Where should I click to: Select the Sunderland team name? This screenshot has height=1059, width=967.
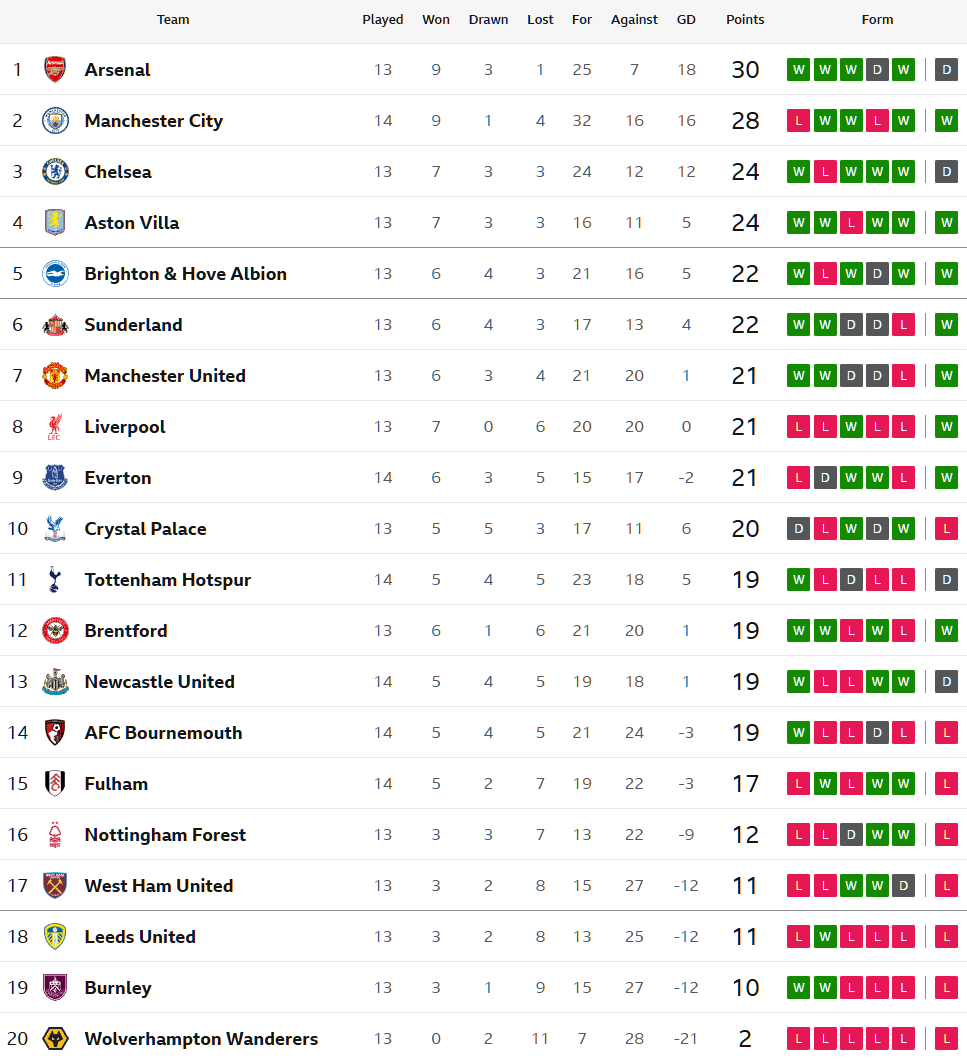pos(133,325)
